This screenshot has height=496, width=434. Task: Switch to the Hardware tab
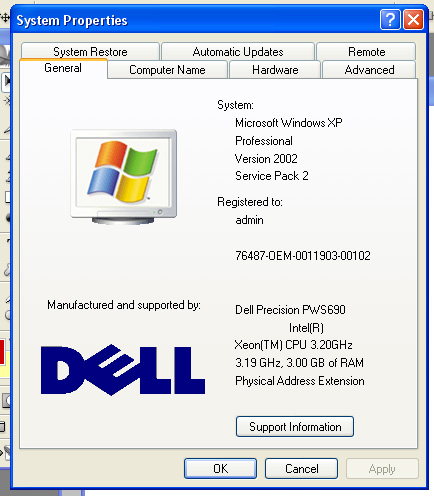coord(275,70)
